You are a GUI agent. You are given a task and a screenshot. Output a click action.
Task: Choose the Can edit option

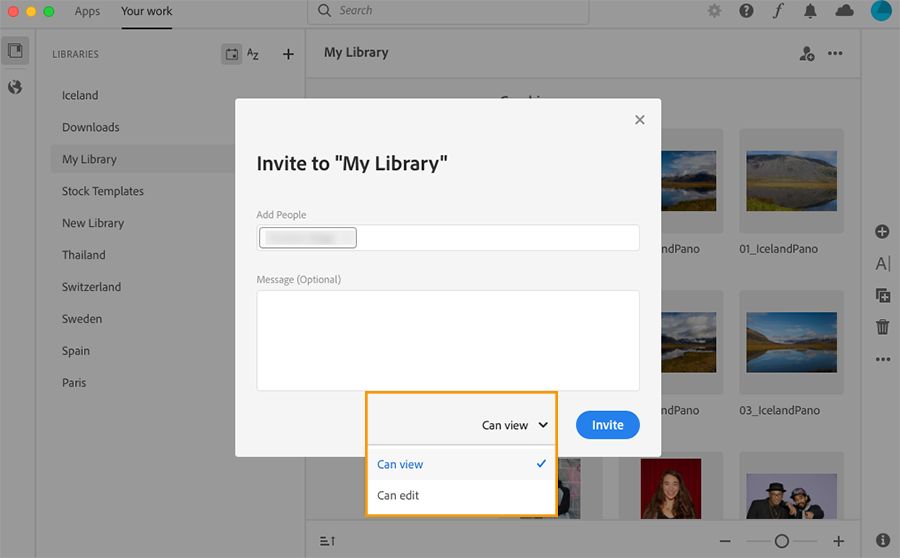461,495
